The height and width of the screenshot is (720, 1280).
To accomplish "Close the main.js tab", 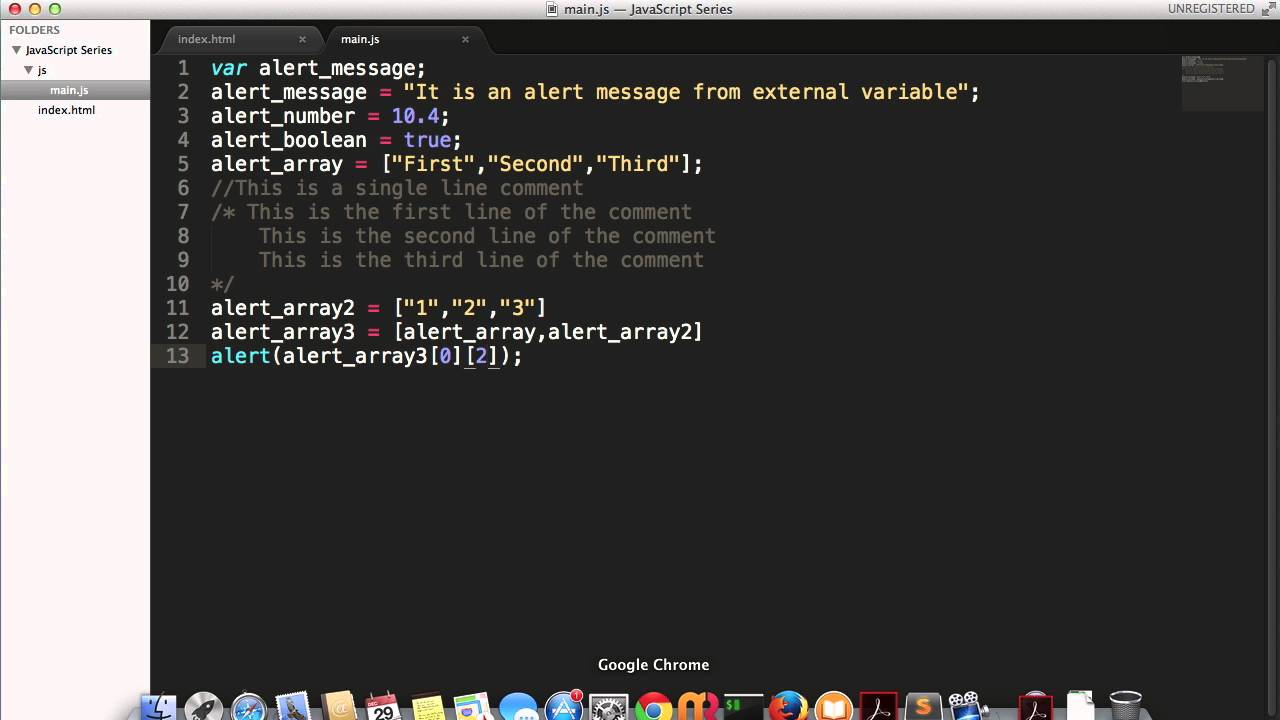I will coord(465,39).
